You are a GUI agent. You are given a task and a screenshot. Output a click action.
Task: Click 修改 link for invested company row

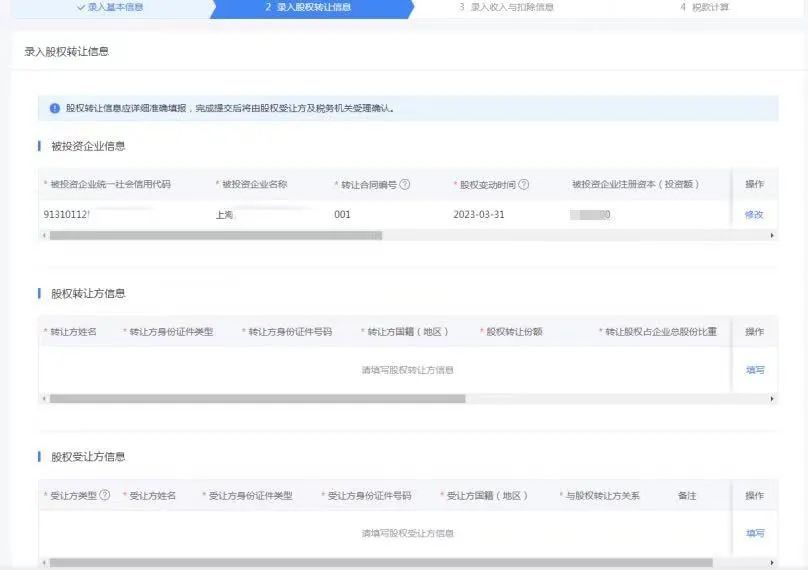754,214
